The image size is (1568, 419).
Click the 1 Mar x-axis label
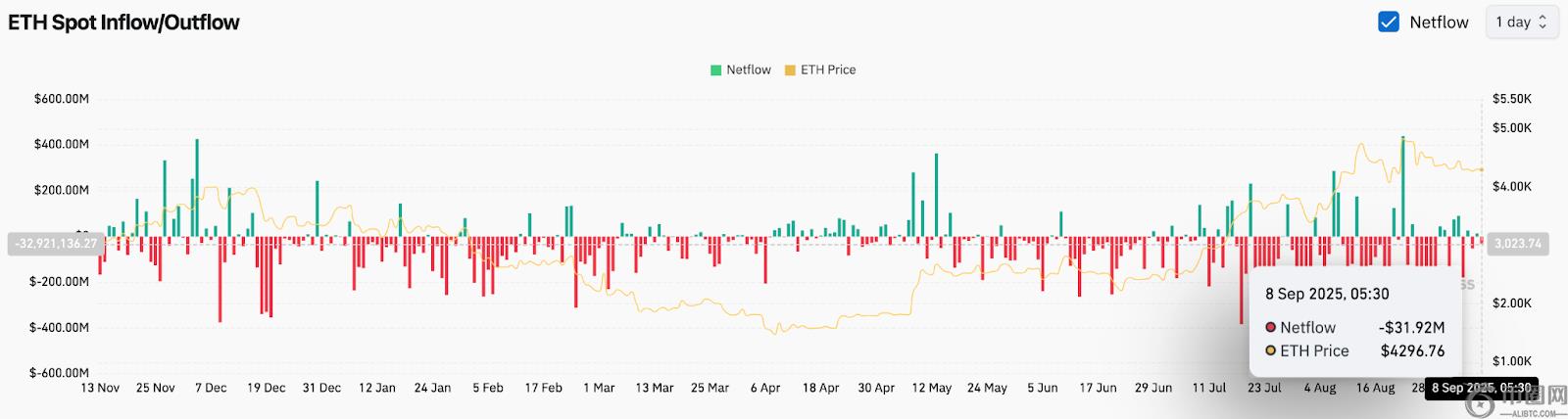click(599, 389)
